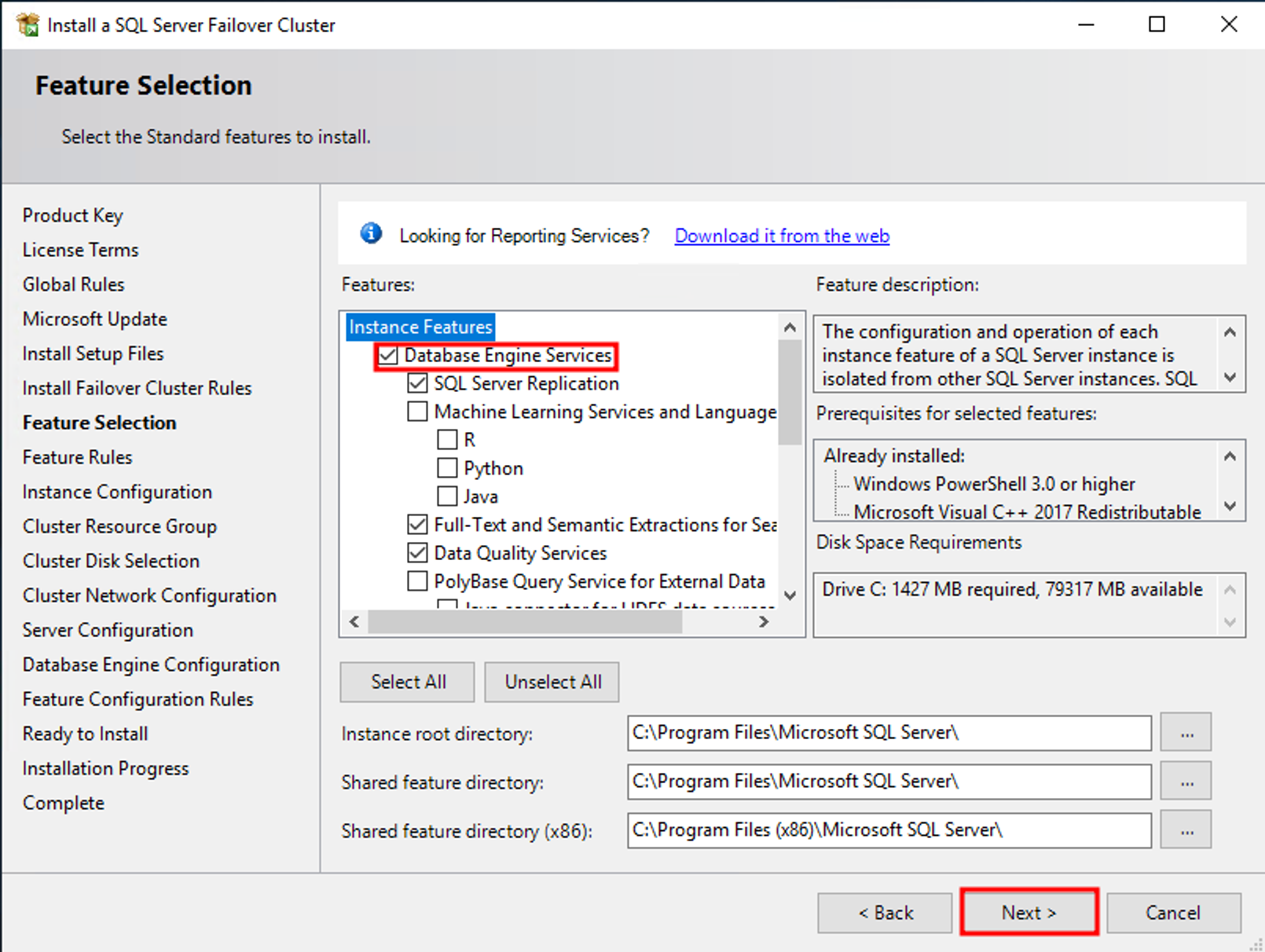
Task: Click Drive C: disk space requirement text
Action: 1012,589
